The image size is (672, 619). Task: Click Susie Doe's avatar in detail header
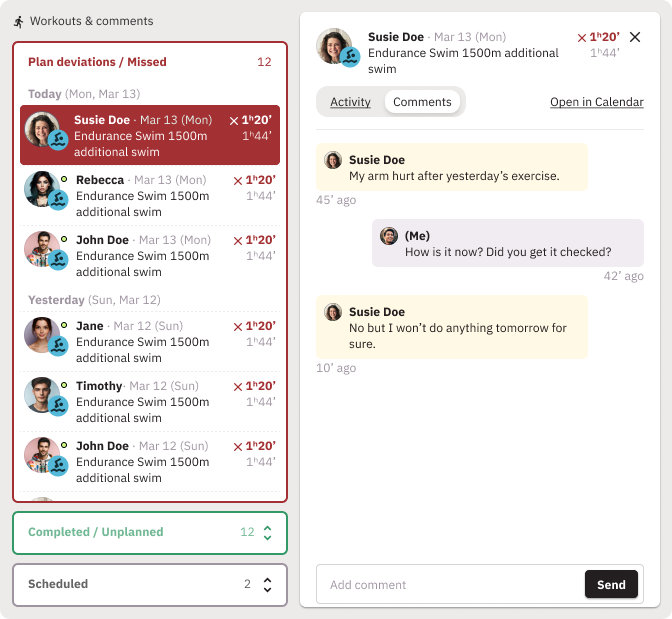click(335, 46)
